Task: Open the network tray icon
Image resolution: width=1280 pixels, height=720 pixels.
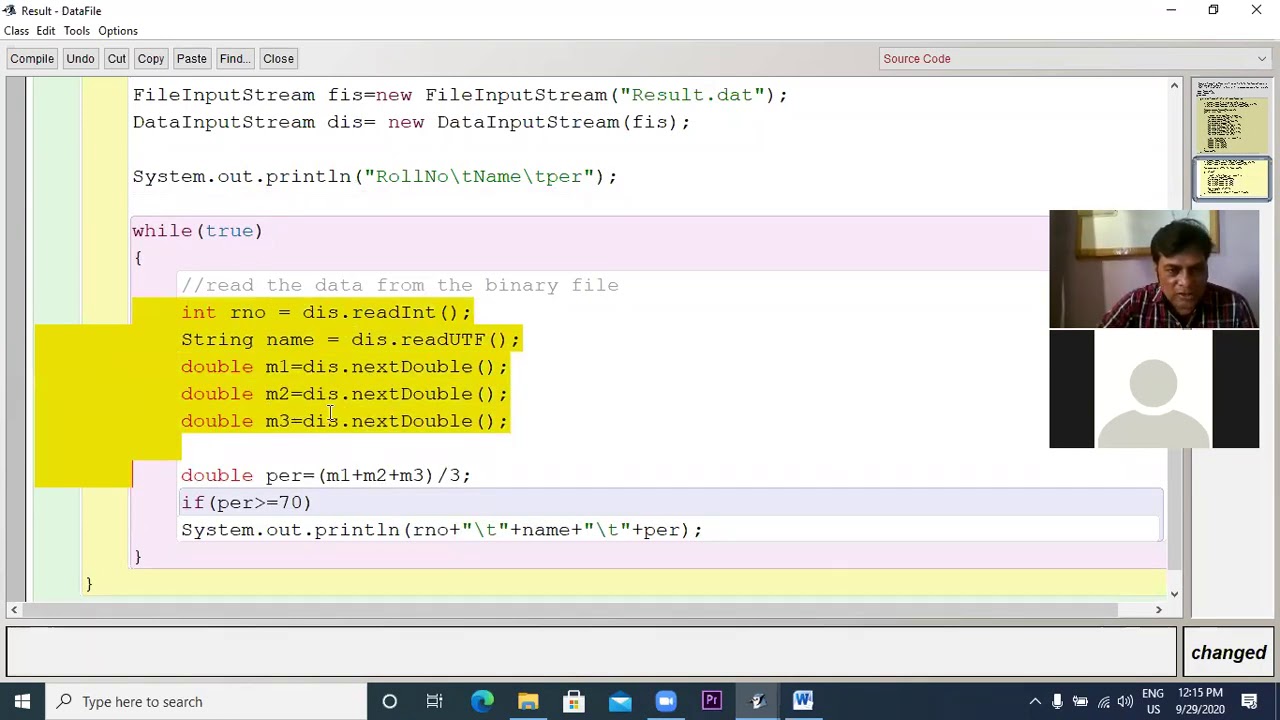Action: tap(1104, 702)
